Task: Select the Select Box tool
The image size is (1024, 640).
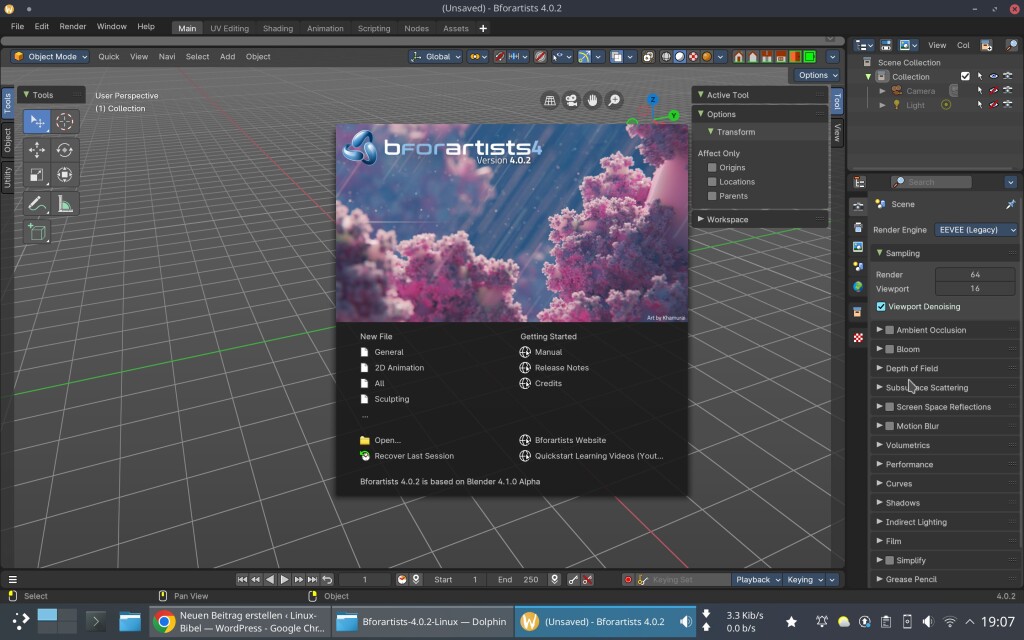Action: coord(37,121)
